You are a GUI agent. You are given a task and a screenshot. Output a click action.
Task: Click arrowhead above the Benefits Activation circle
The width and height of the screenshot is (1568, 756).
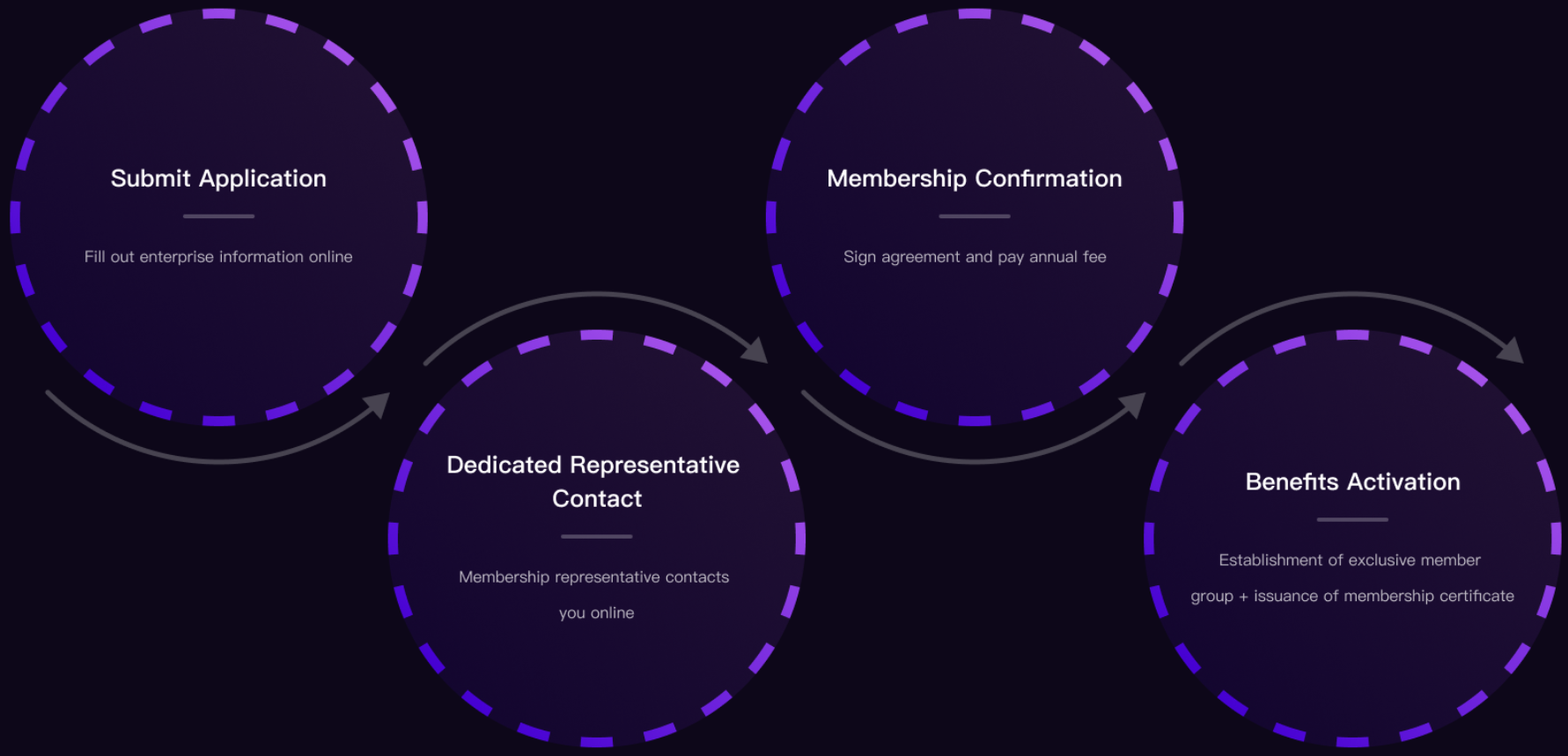(1511, 350)
